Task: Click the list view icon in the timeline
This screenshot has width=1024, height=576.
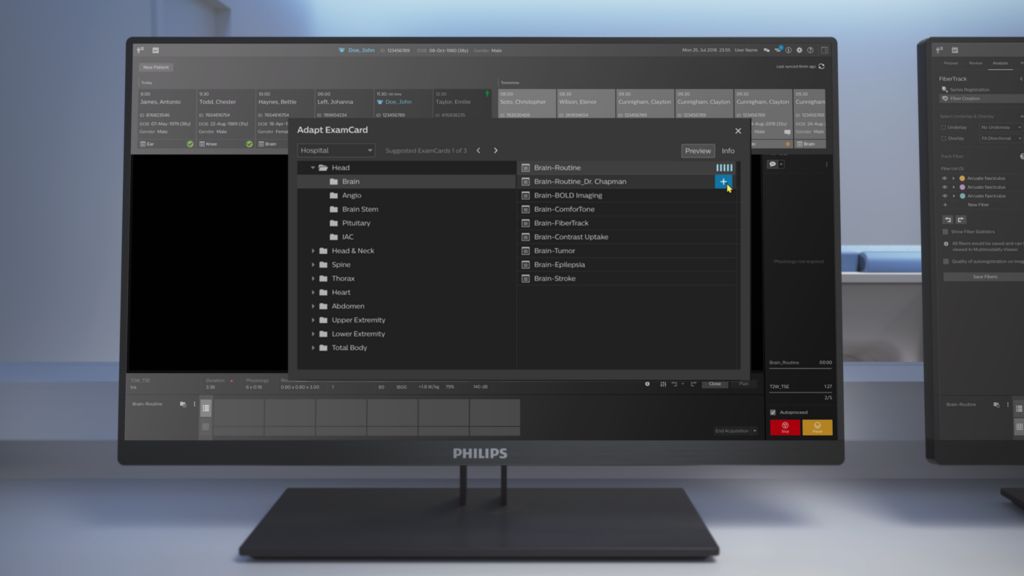Action: coord(206,408)
